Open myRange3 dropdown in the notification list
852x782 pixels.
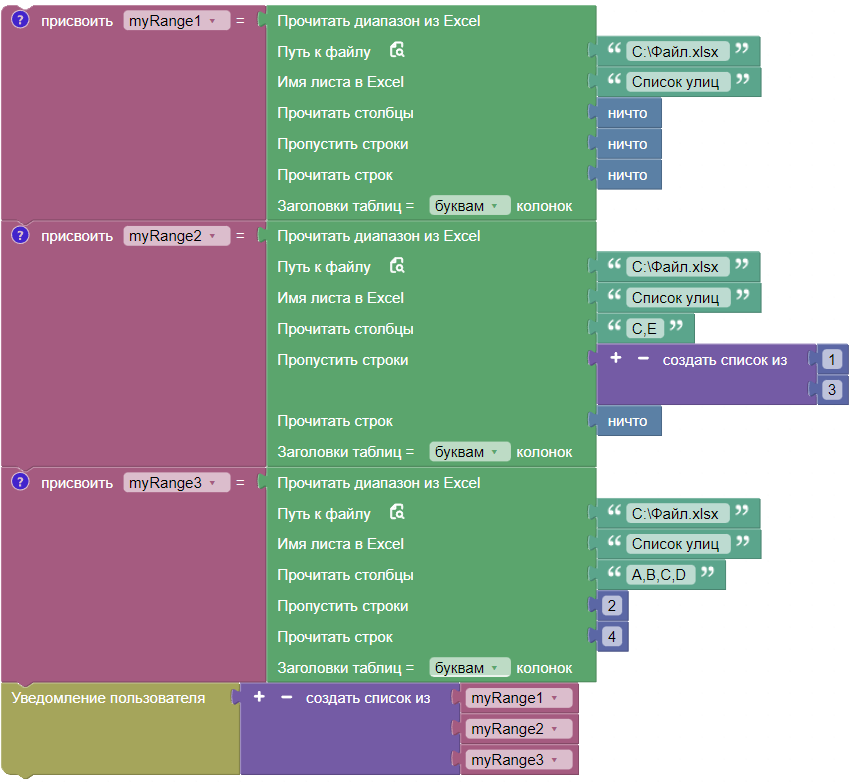point(519,760)
